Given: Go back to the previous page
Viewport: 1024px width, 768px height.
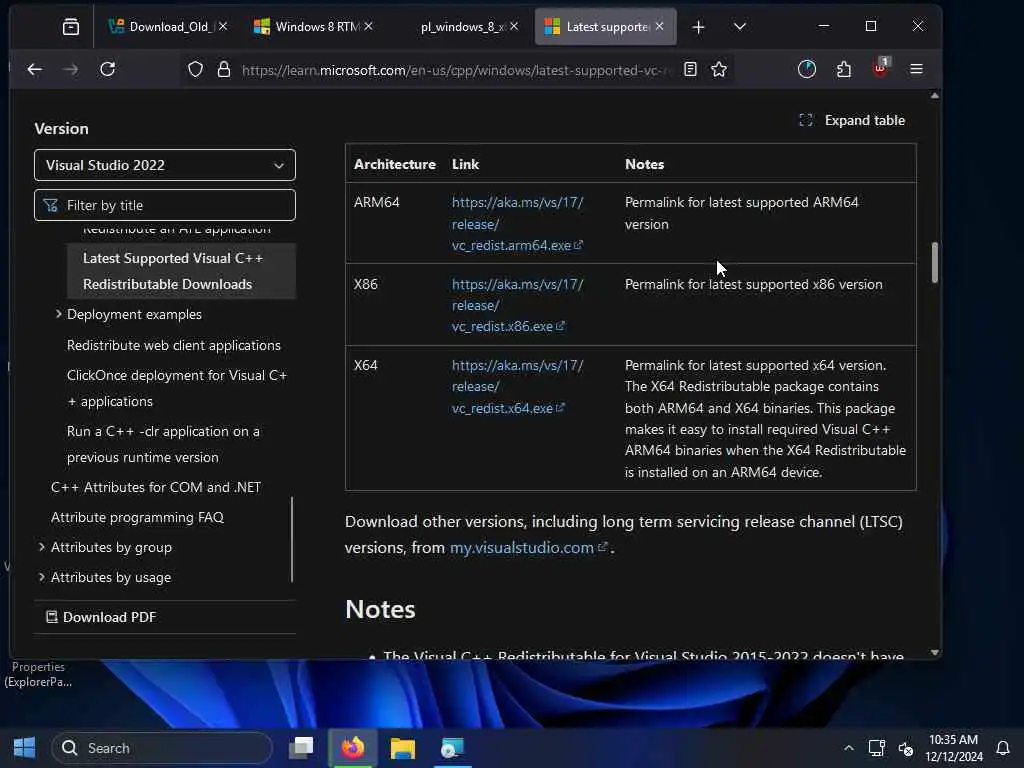Looking at the screenshot, I should [x=35, y=69].
